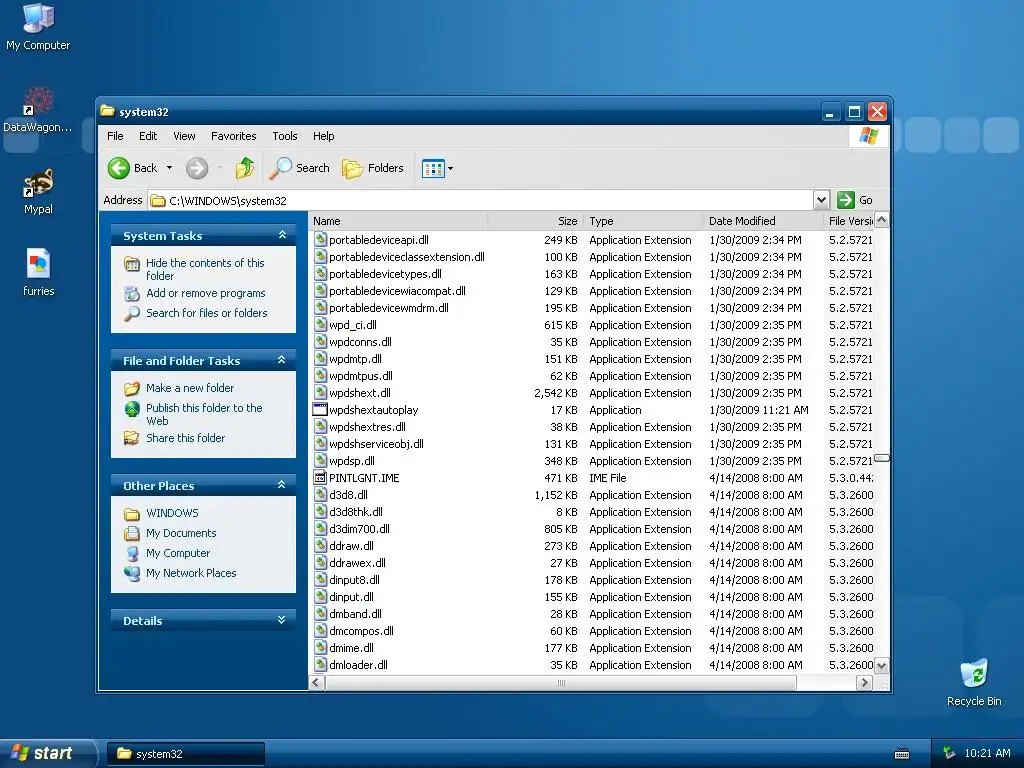This screenshot has width=1024, height=768.
Task: Click Share this folder link
Action: [185, 438]
